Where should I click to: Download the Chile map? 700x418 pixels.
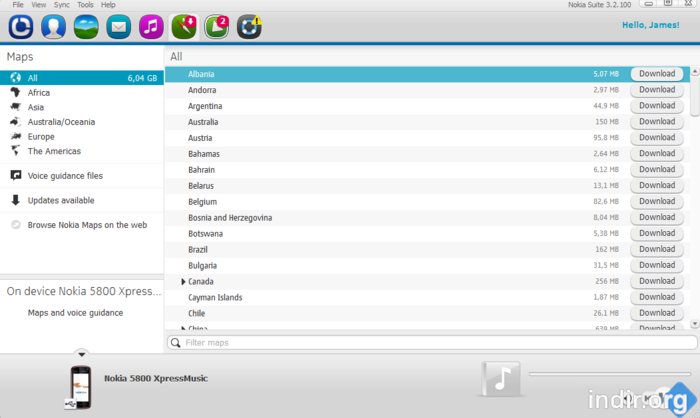[x=657, y=313]
